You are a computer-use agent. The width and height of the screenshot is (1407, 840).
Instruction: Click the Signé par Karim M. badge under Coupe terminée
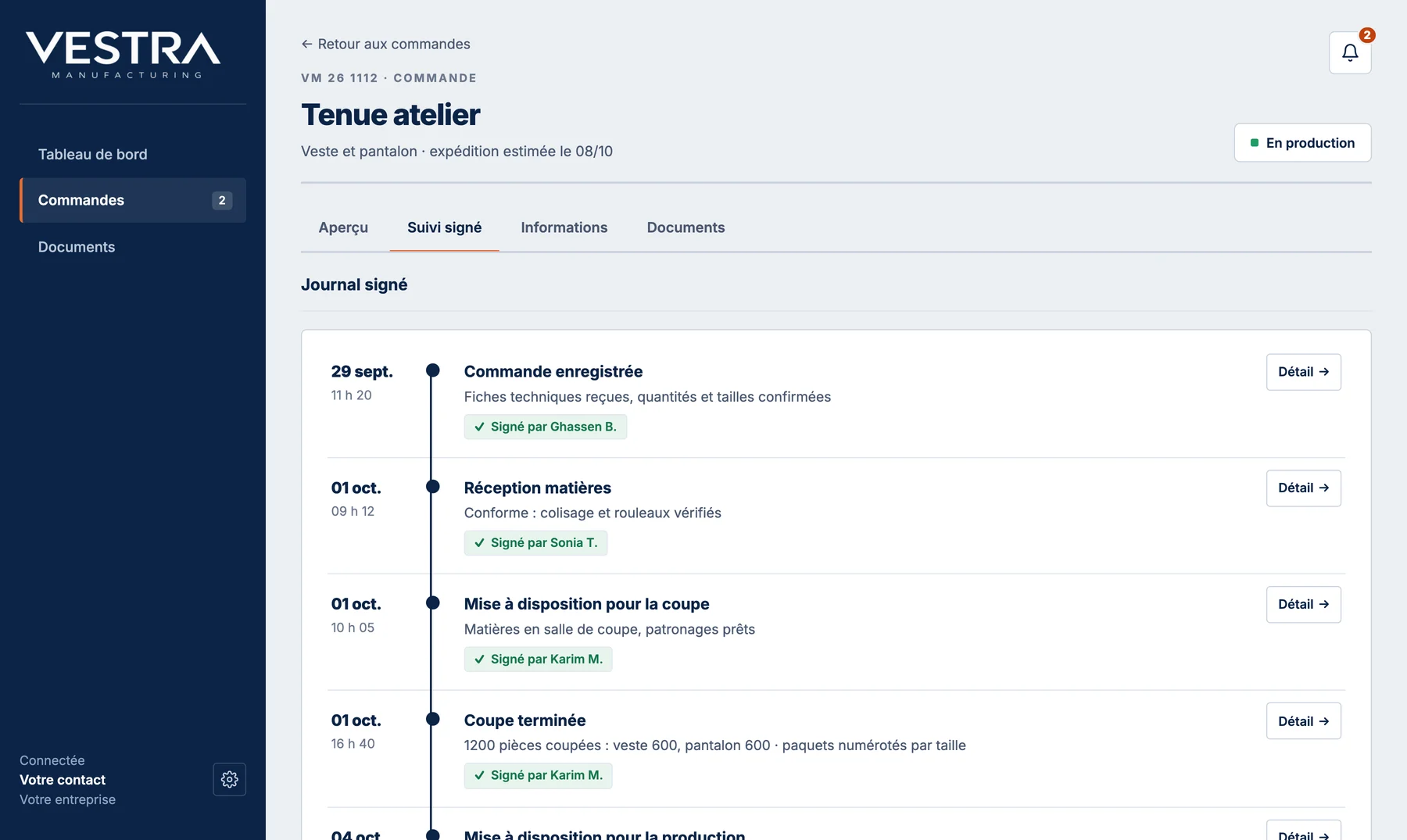[538, 775]
